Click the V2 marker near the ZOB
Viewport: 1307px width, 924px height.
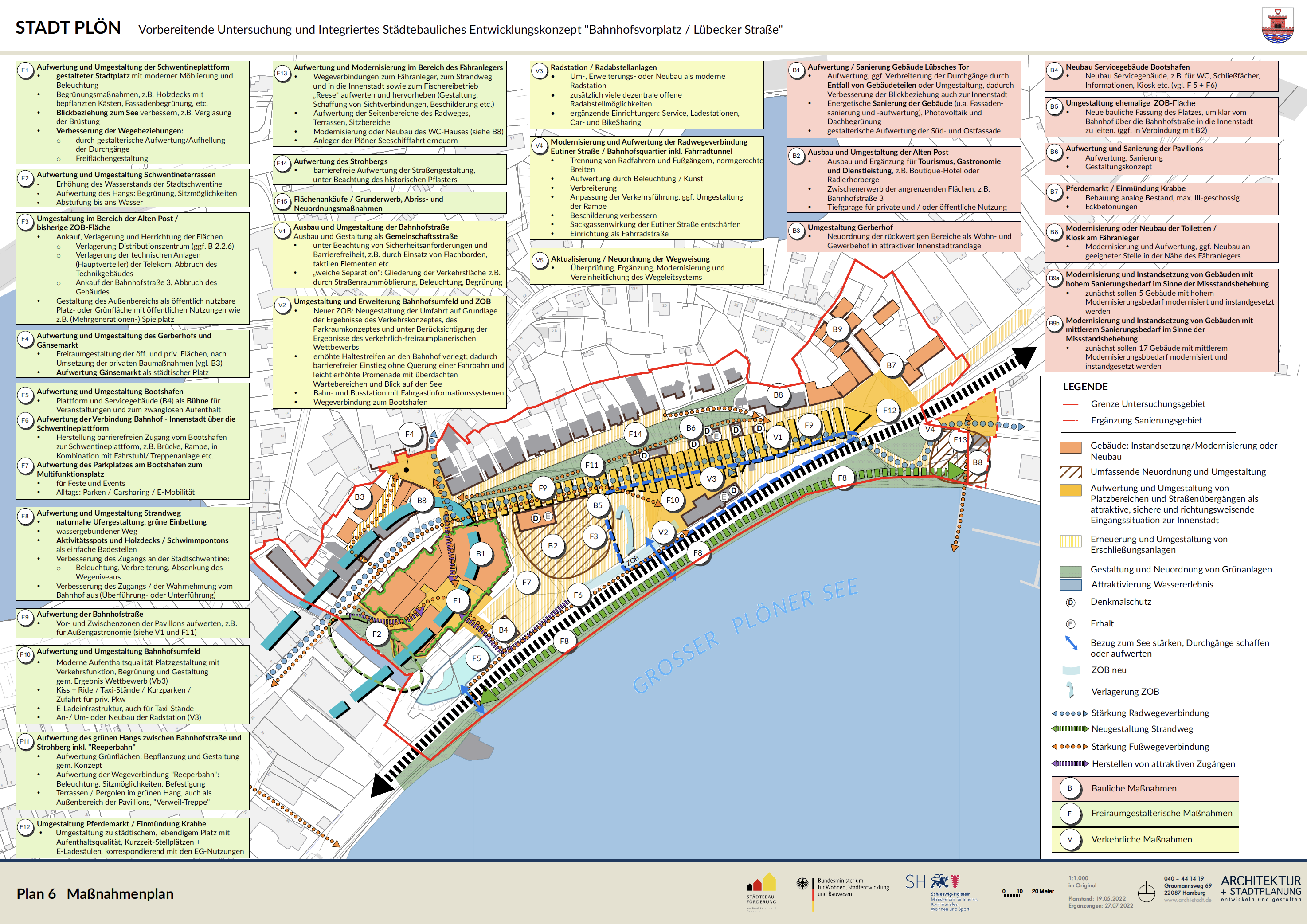point(663,532)
